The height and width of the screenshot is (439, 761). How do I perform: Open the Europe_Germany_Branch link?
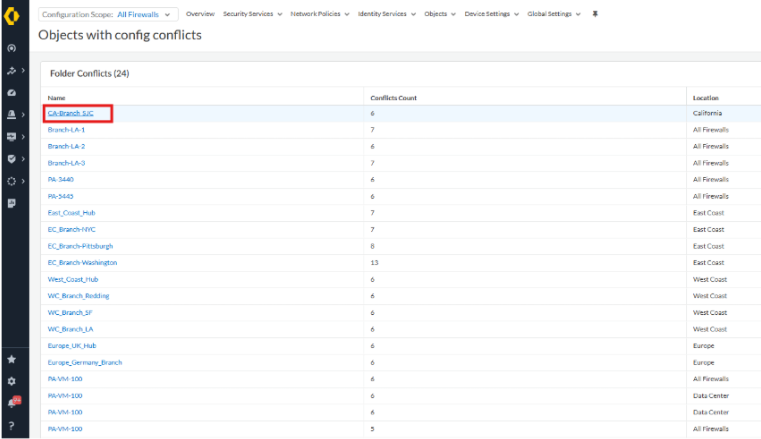coord(84,363)
